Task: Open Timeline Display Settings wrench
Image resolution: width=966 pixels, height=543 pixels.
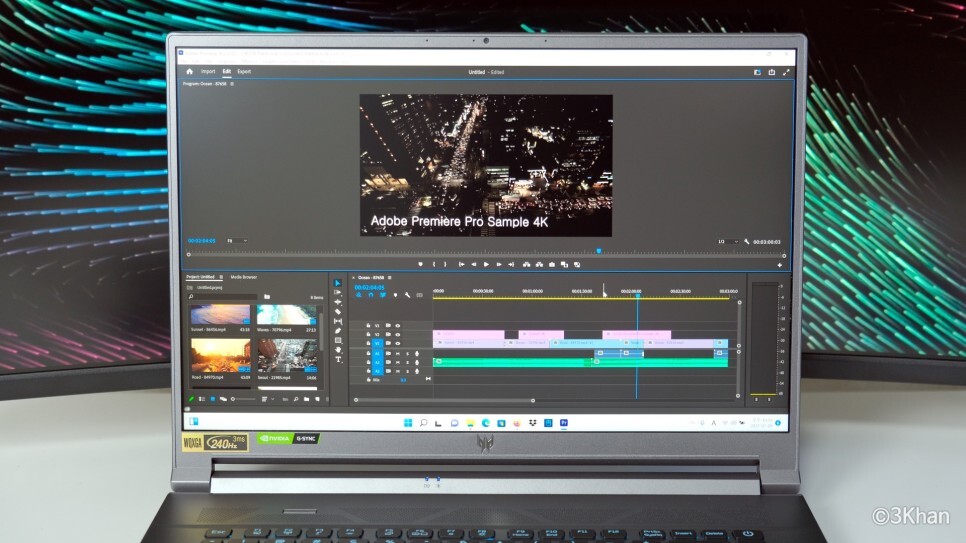Action: tap(407, 295)
